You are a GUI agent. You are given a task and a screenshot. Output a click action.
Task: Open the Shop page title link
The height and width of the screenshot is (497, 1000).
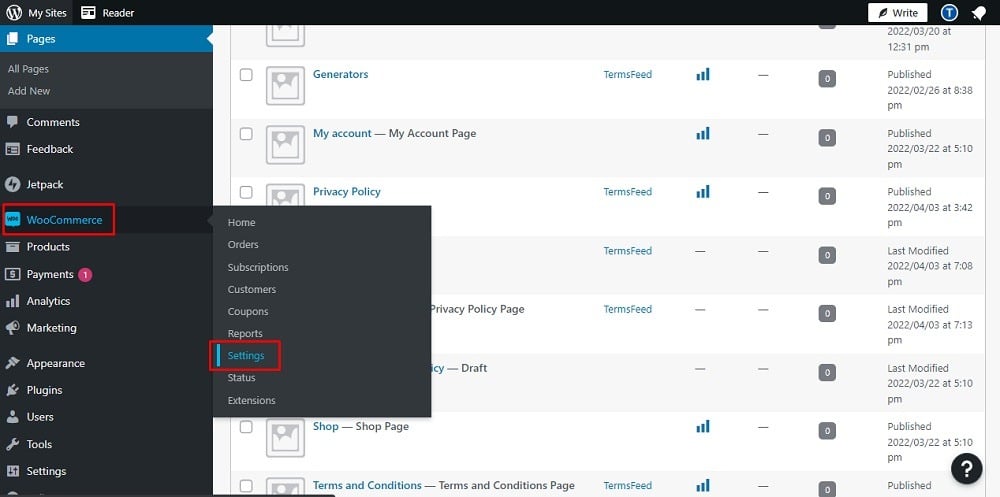click(x=326, y=426)
